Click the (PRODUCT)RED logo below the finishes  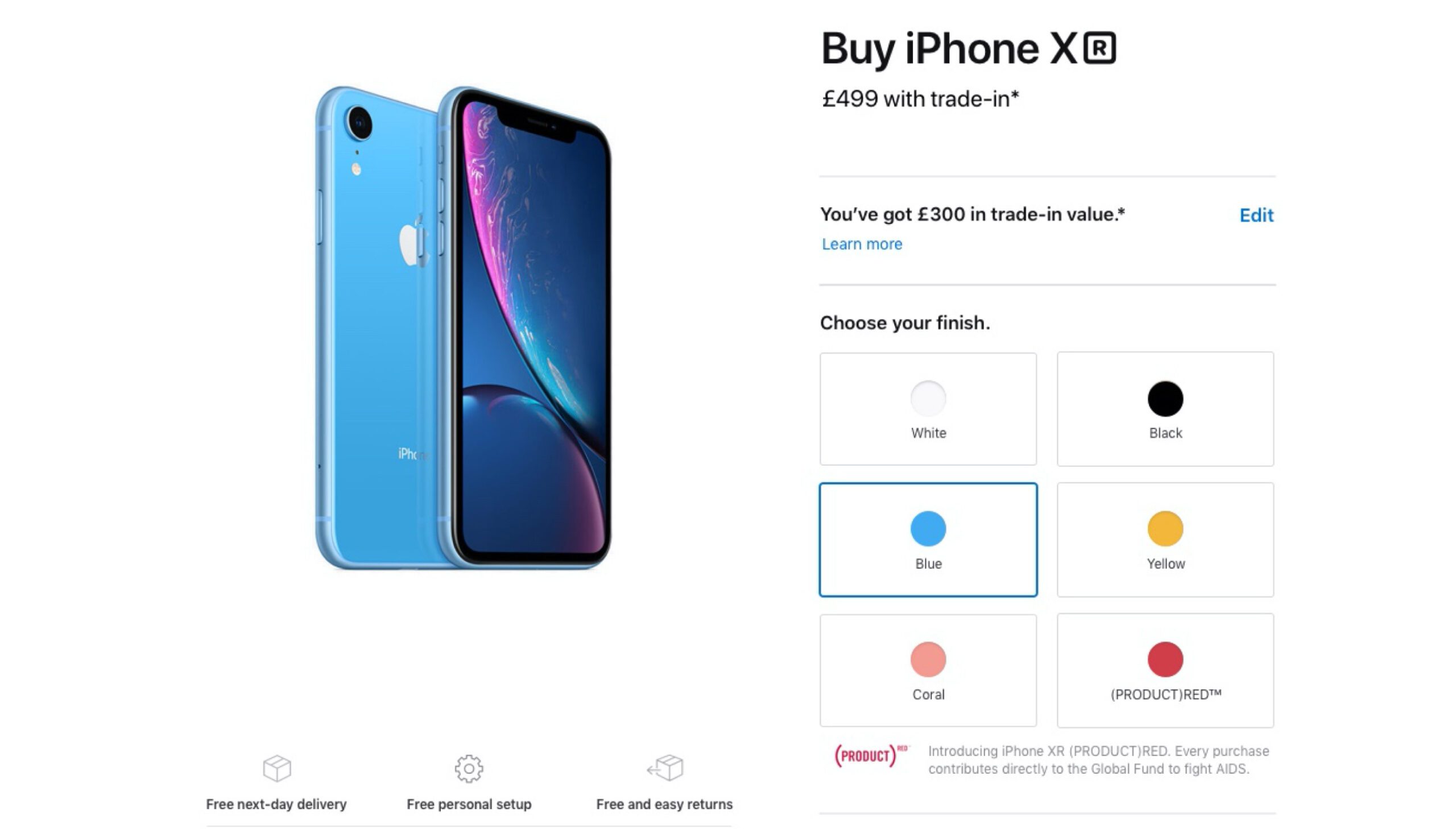pos(872,755)
